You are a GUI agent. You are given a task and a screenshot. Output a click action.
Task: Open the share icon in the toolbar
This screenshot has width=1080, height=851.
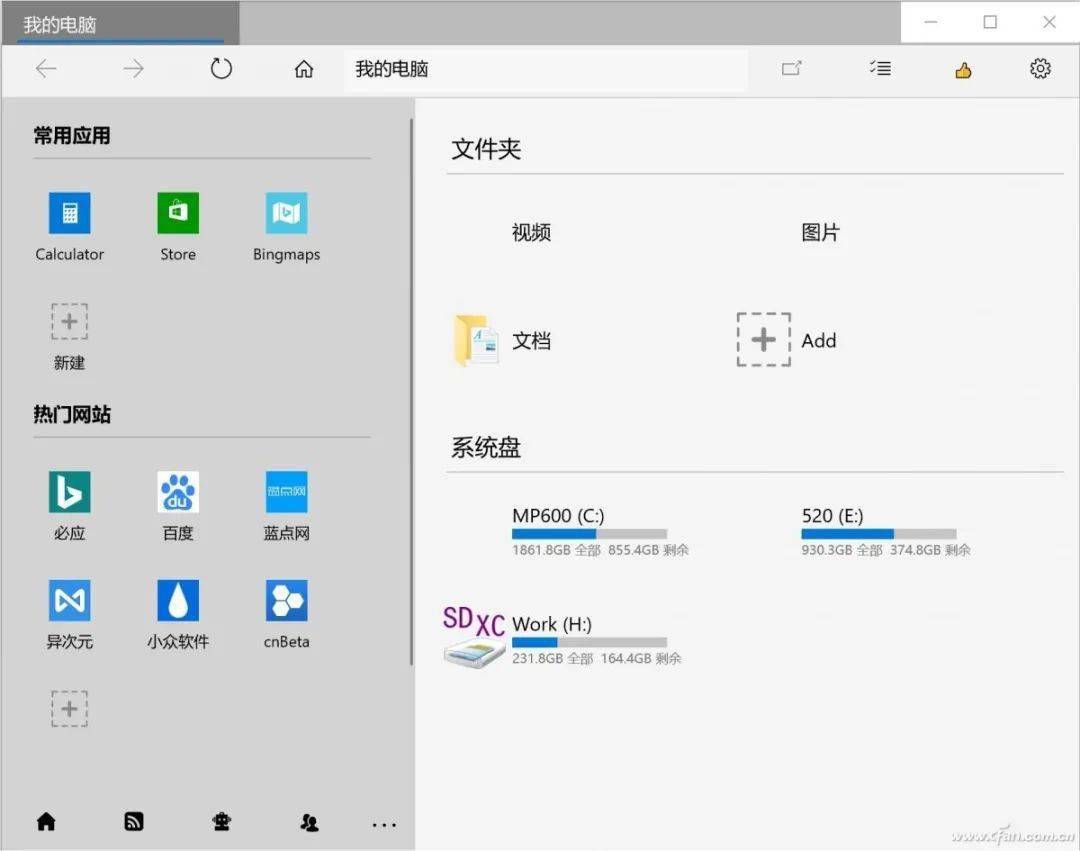click(x=791, y=68)
